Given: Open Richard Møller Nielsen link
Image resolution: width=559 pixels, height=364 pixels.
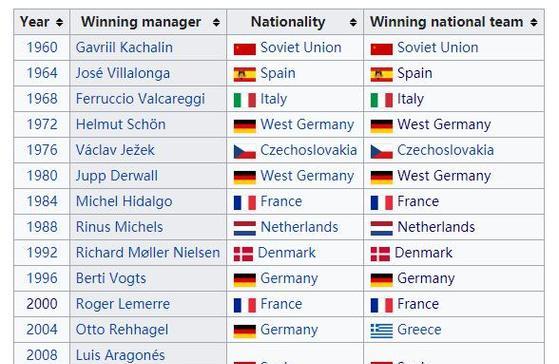Looking at the screenshot, I should click(x=148, y=252).
